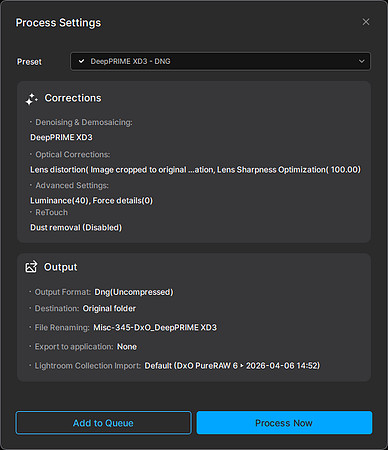Click the Lens distortion and Sharpness line
388x450 pixels.
195,170
